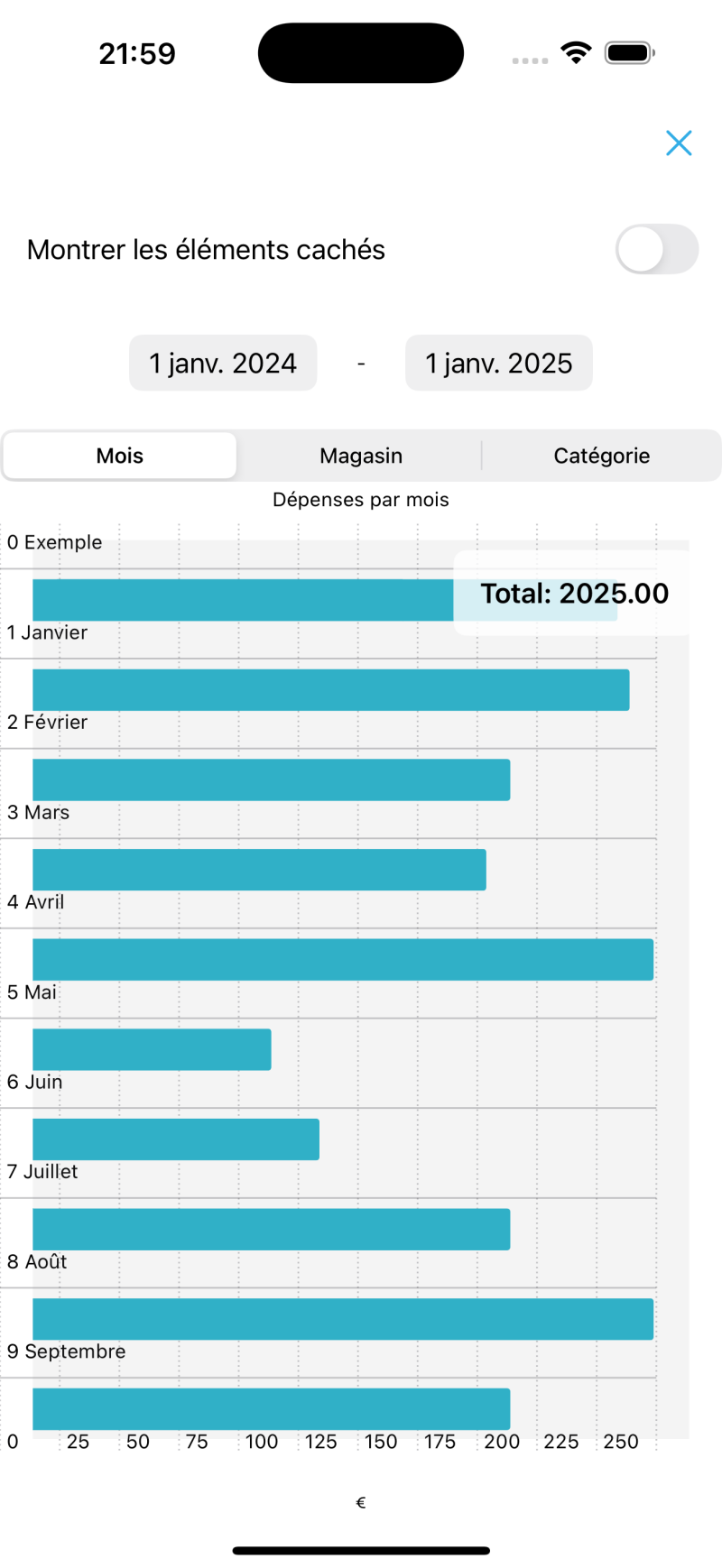Select the 2 Février bar
The width and height of the screenshot is (722, 1568).
pos(271,779)
